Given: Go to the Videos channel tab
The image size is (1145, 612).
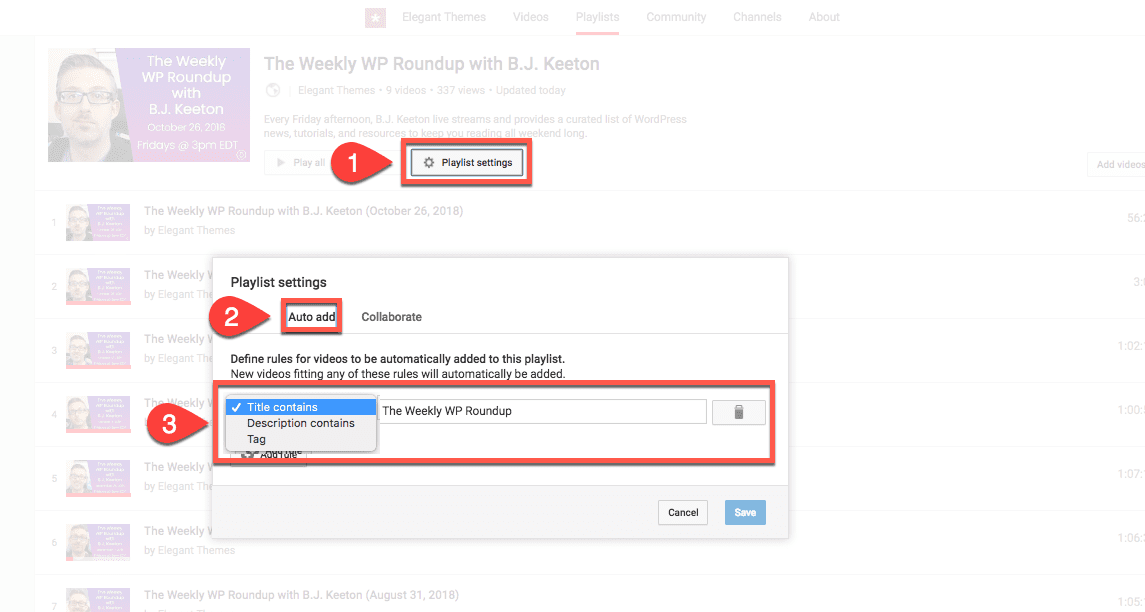Looking at the screenshot, I should coord(530,17).
